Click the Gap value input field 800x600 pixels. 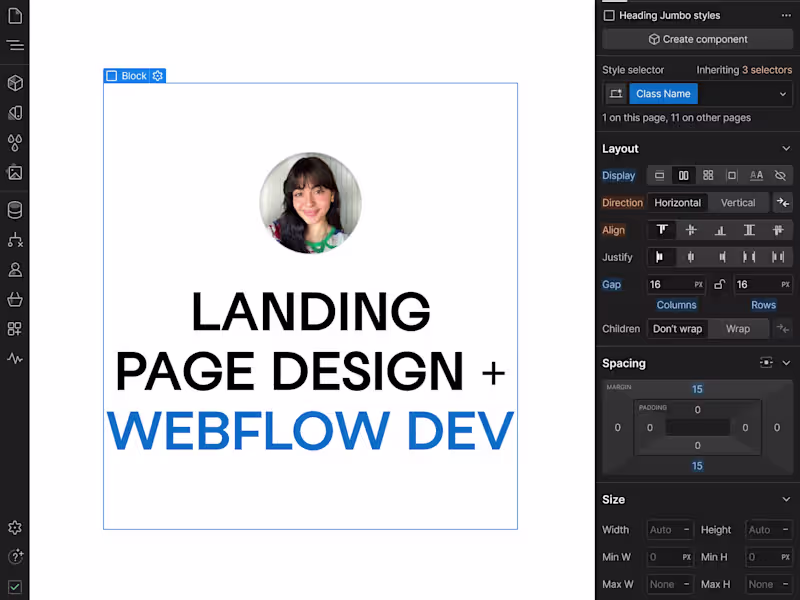tap(668, 284)
